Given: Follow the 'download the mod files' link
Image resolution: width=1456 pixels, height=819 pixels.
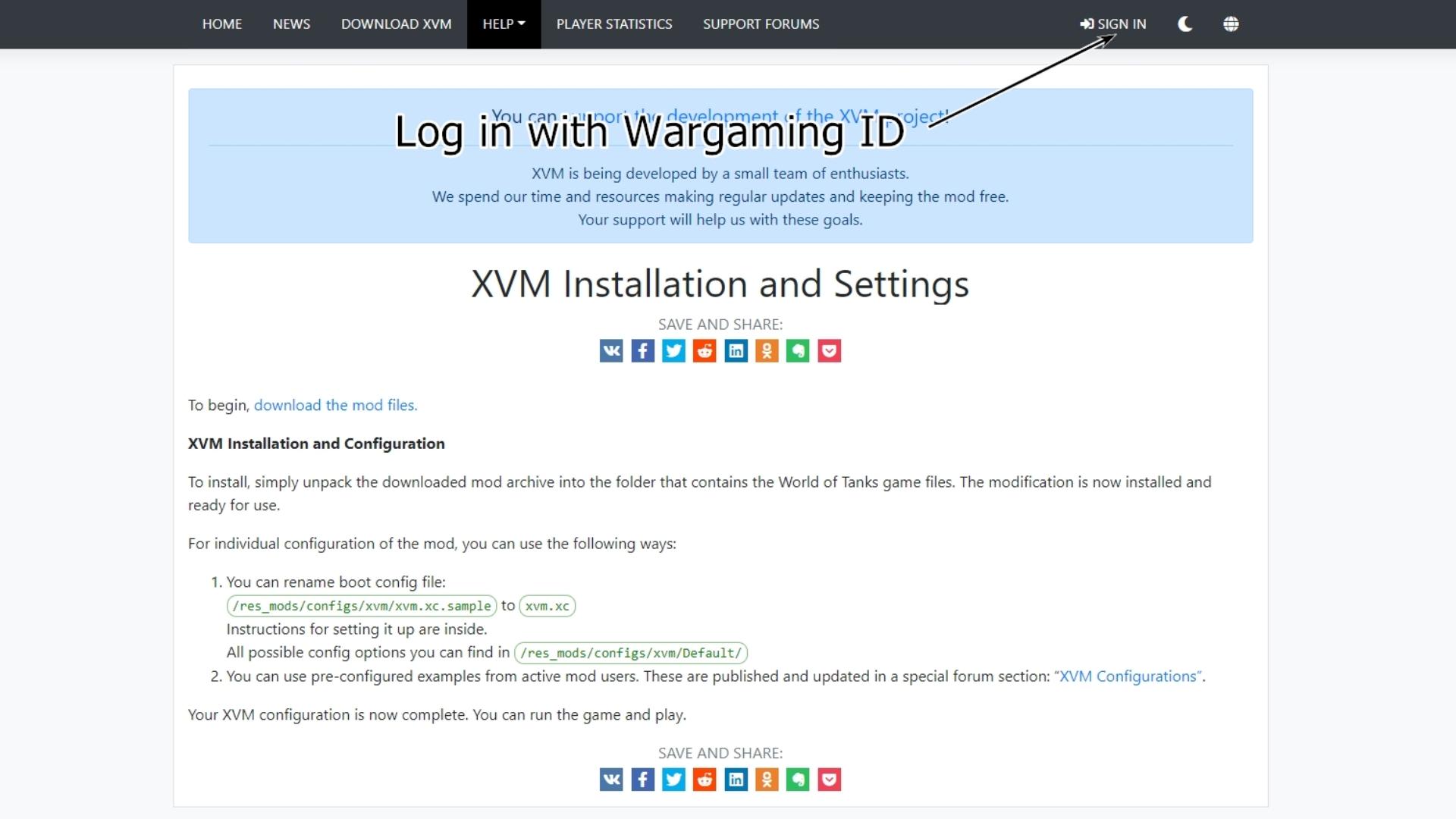Looking at the screenshot, I should tap(335, 405).
